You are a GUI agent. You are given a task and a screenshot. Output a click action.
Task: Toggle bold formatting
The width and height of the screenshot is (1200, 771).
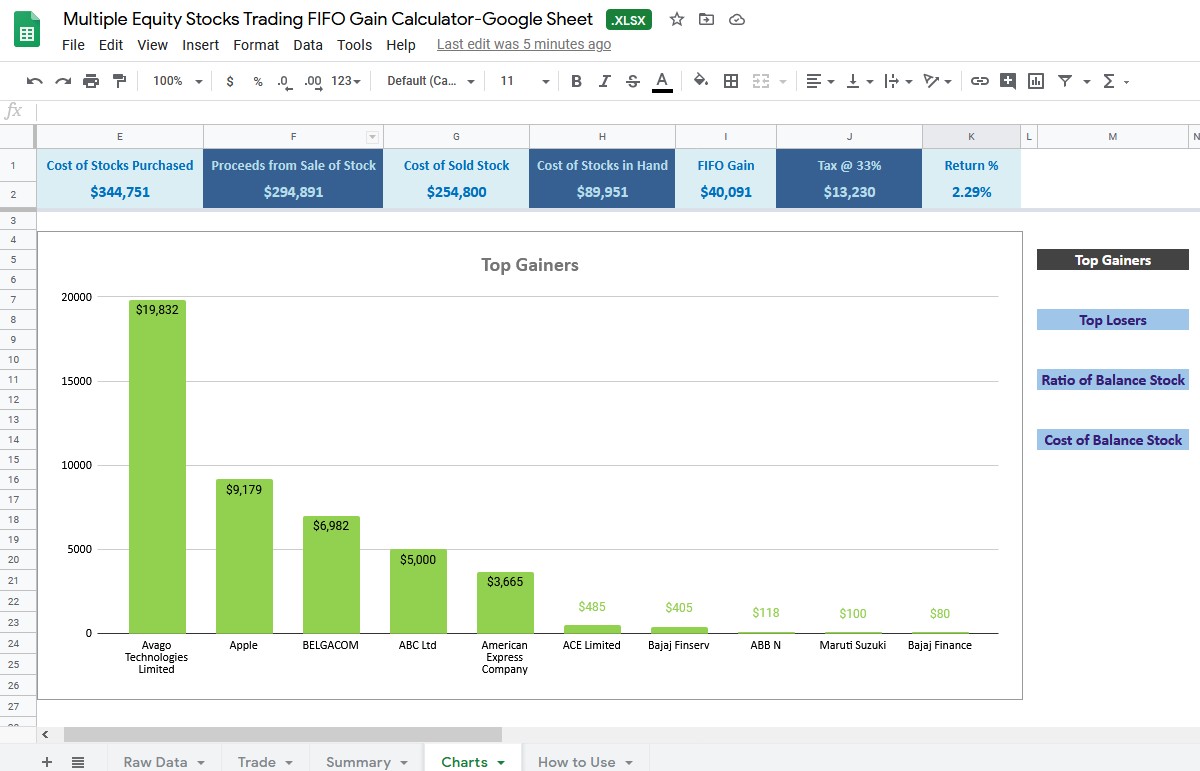click(576, 81)
